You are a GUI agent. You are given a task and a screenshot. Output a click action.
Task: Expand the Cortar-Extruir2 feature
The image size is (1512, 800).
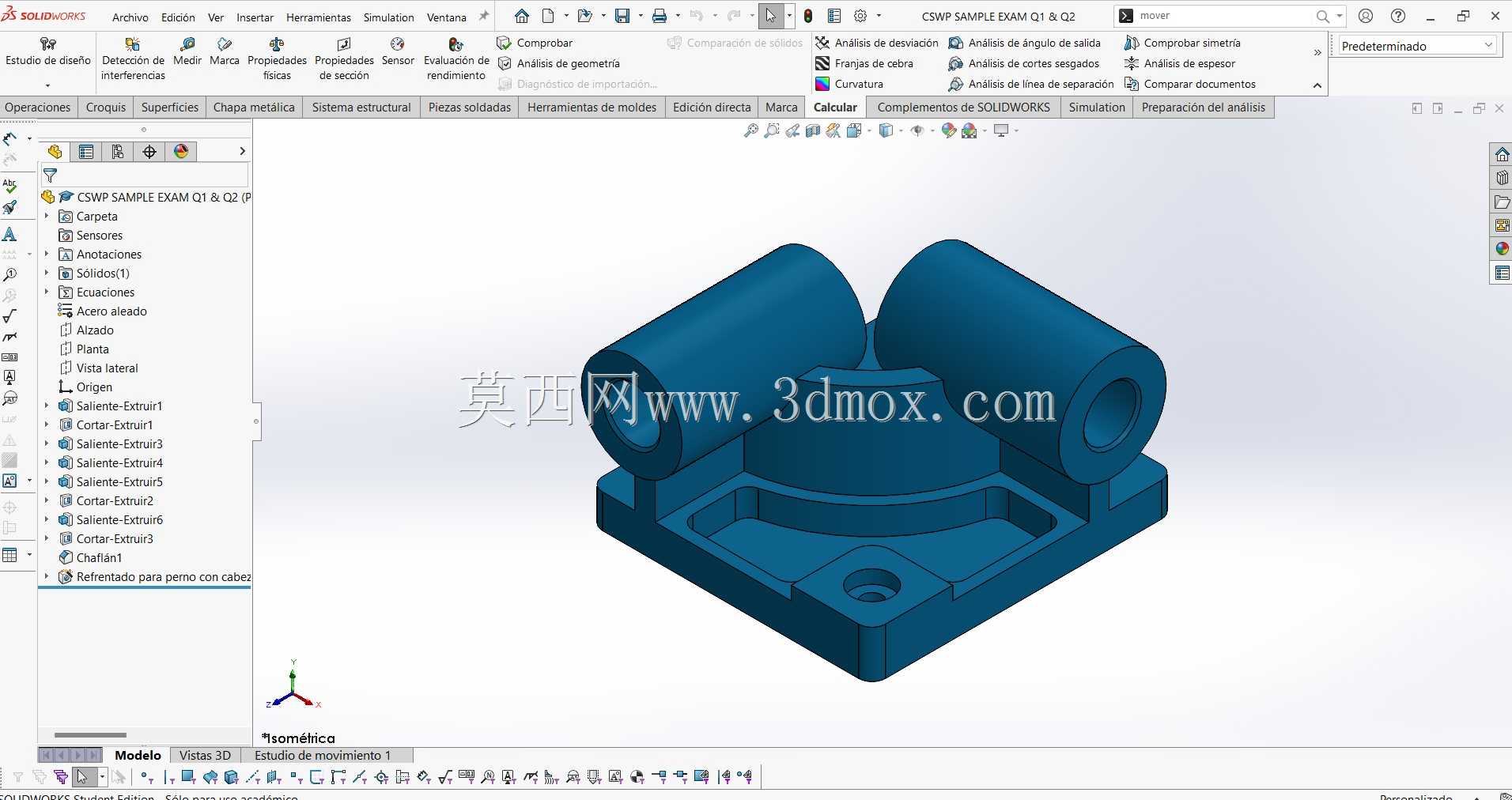point(47,500)
